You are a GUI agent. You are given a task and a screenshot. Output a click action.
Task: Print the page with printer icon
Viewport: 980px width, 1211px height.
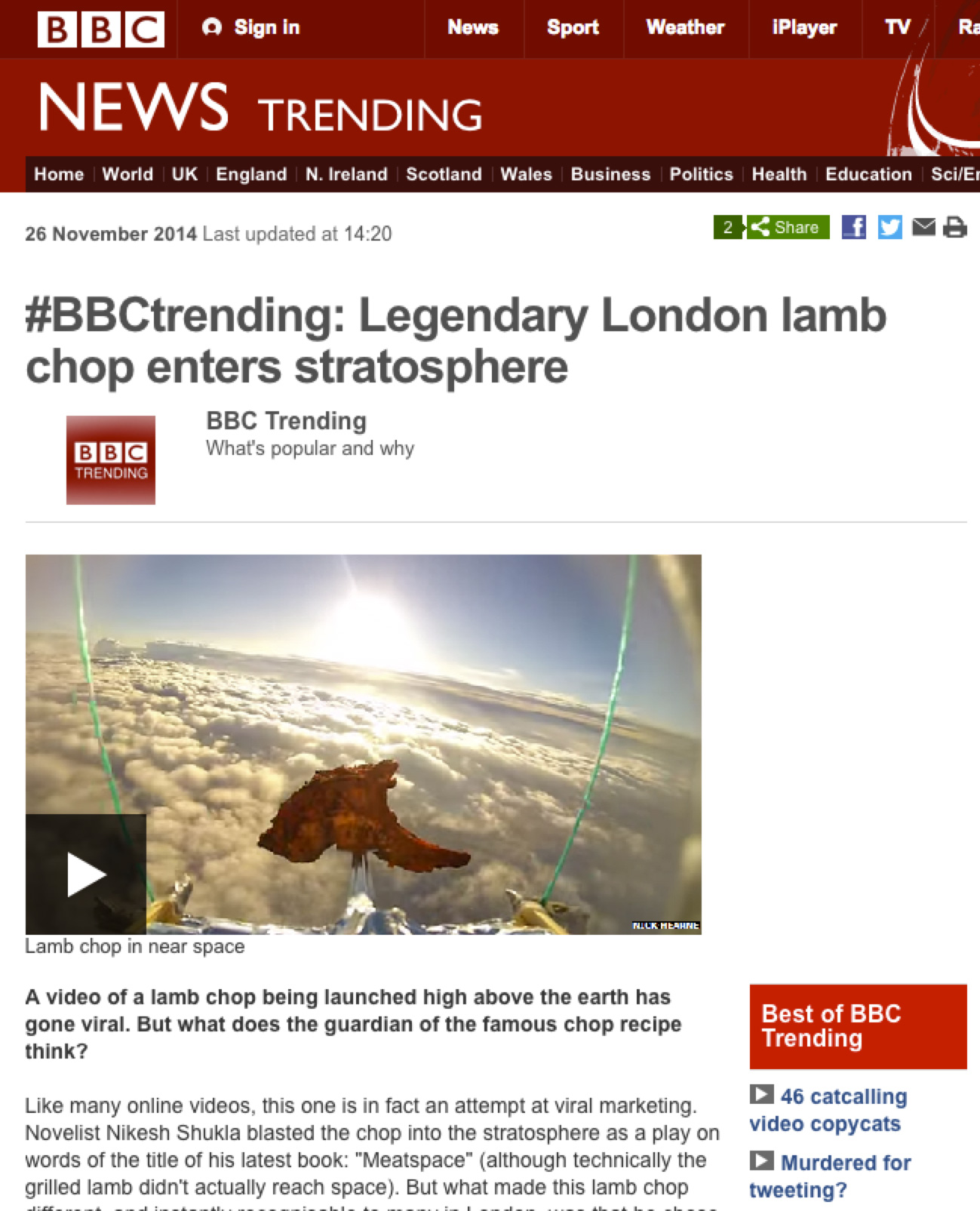(x=955, y=227)
